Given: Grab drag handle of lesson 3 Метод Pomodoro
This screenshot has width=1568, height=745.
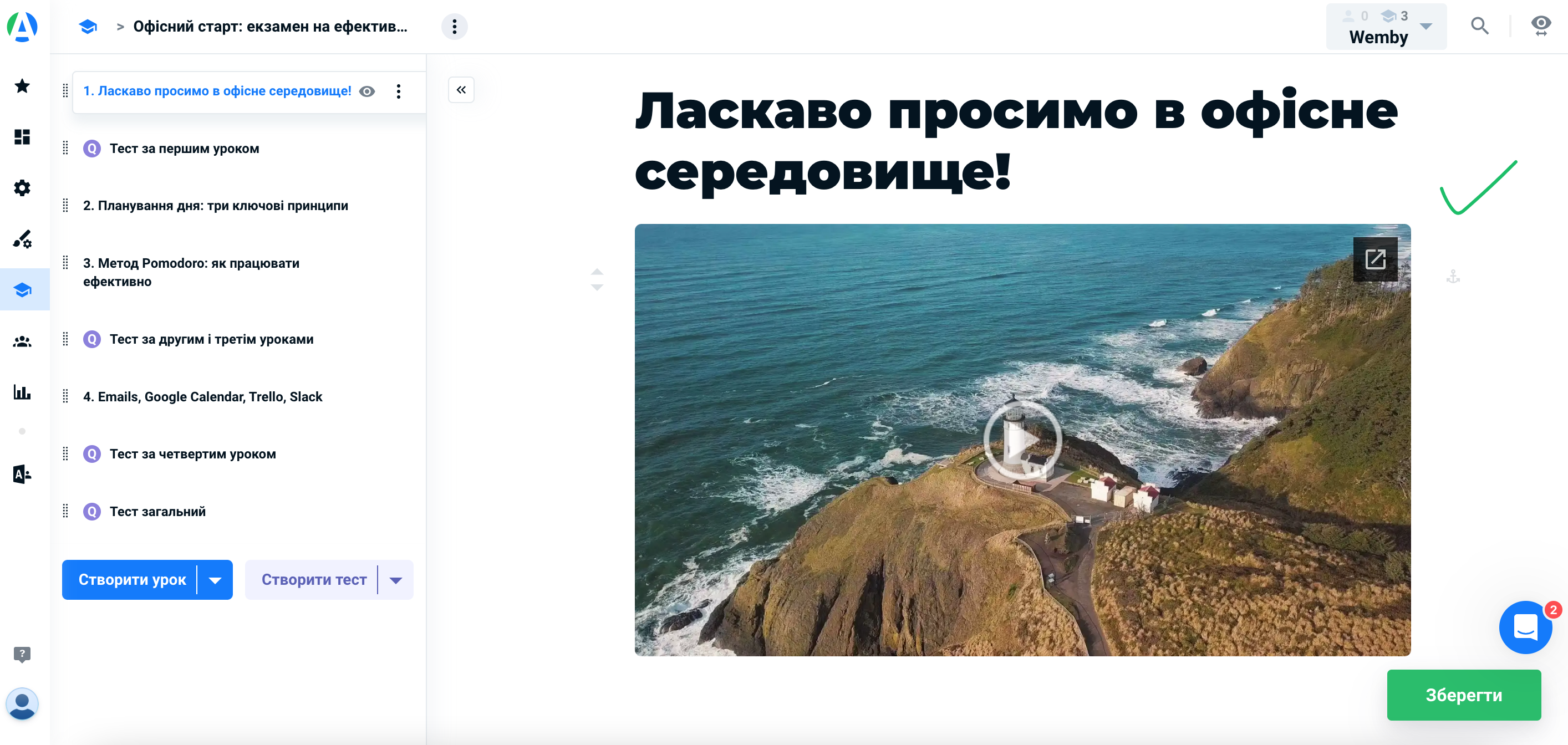Looking at the screenshot, I should click(65, 262).
